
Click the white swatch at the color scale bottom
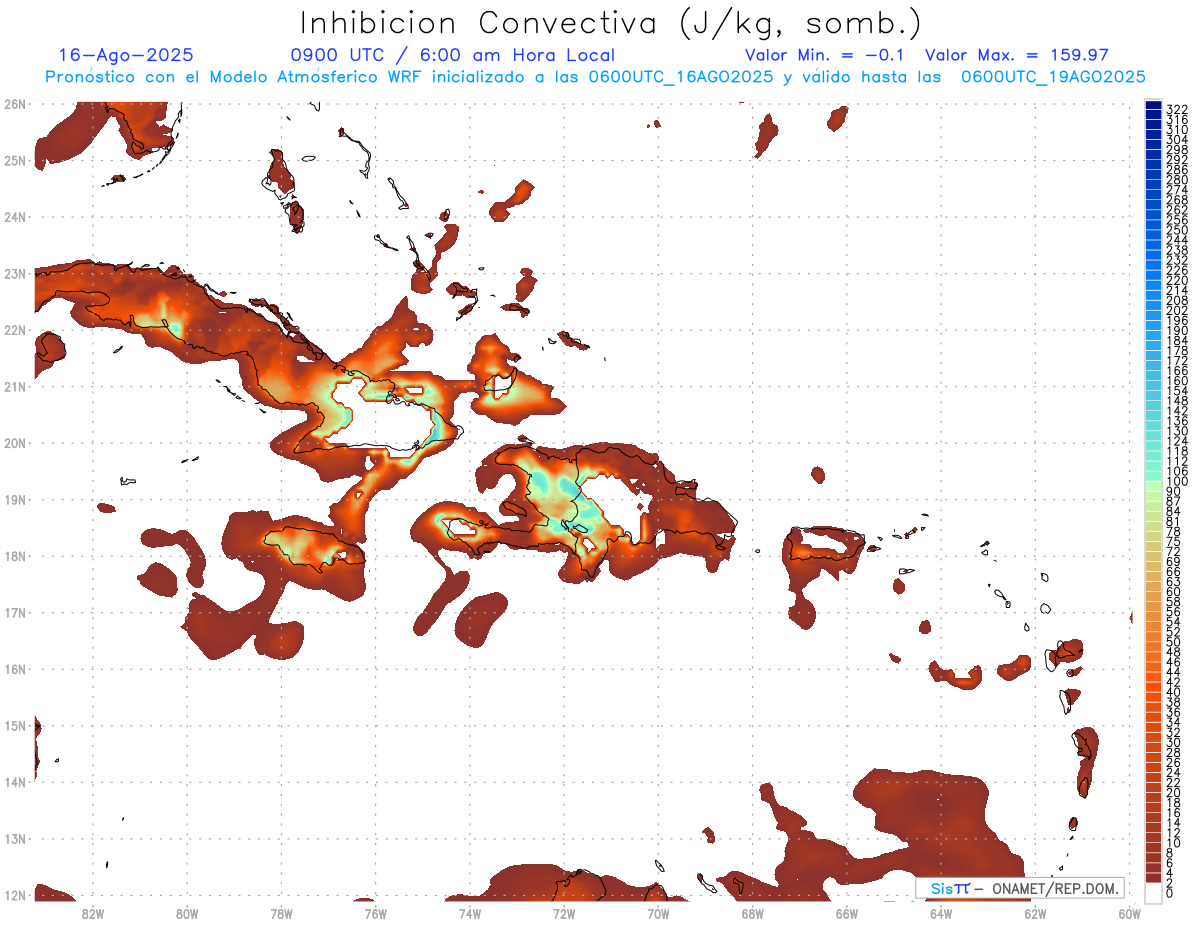[x=1154, y=892]
